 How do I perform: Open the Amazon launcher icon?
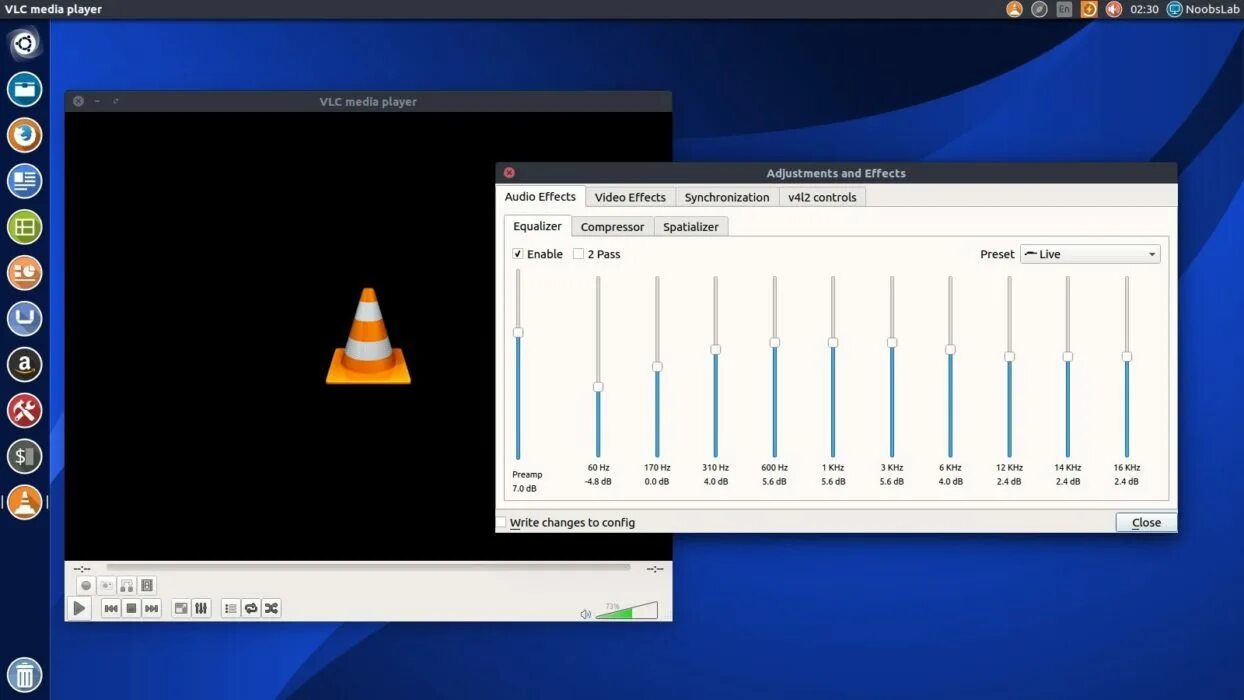[25, 365]
